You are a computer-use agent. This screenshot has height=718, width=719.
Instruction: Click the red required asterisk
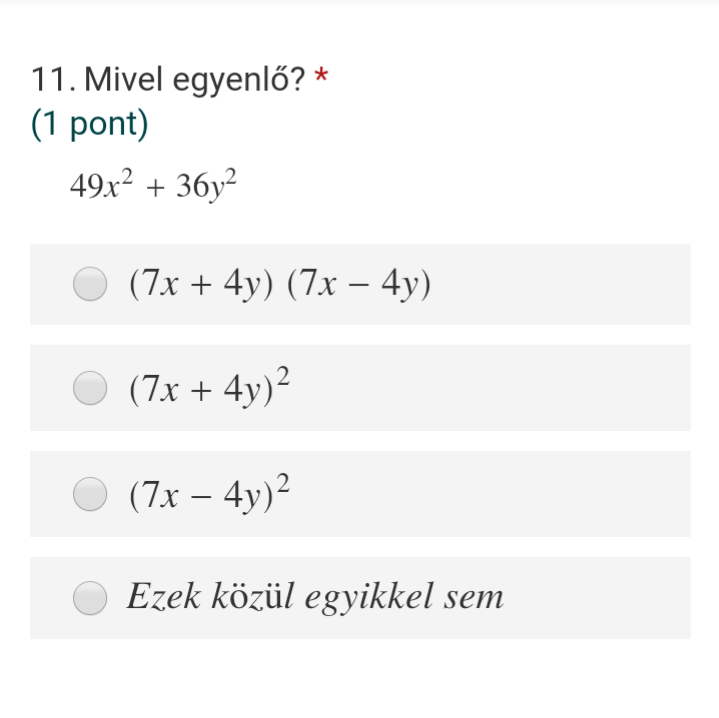321,75
